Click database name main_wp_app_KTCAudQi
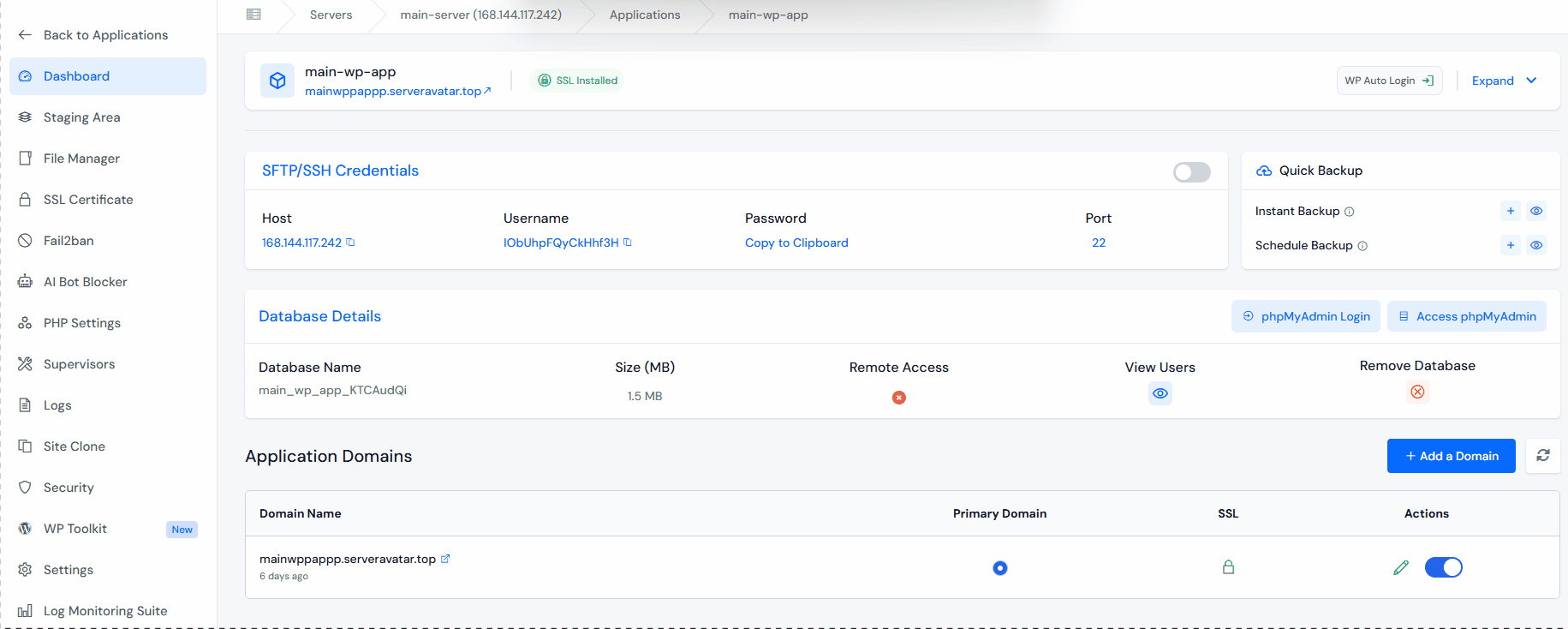The width and height of the screenshot is (1568, 629). point(332,390)
